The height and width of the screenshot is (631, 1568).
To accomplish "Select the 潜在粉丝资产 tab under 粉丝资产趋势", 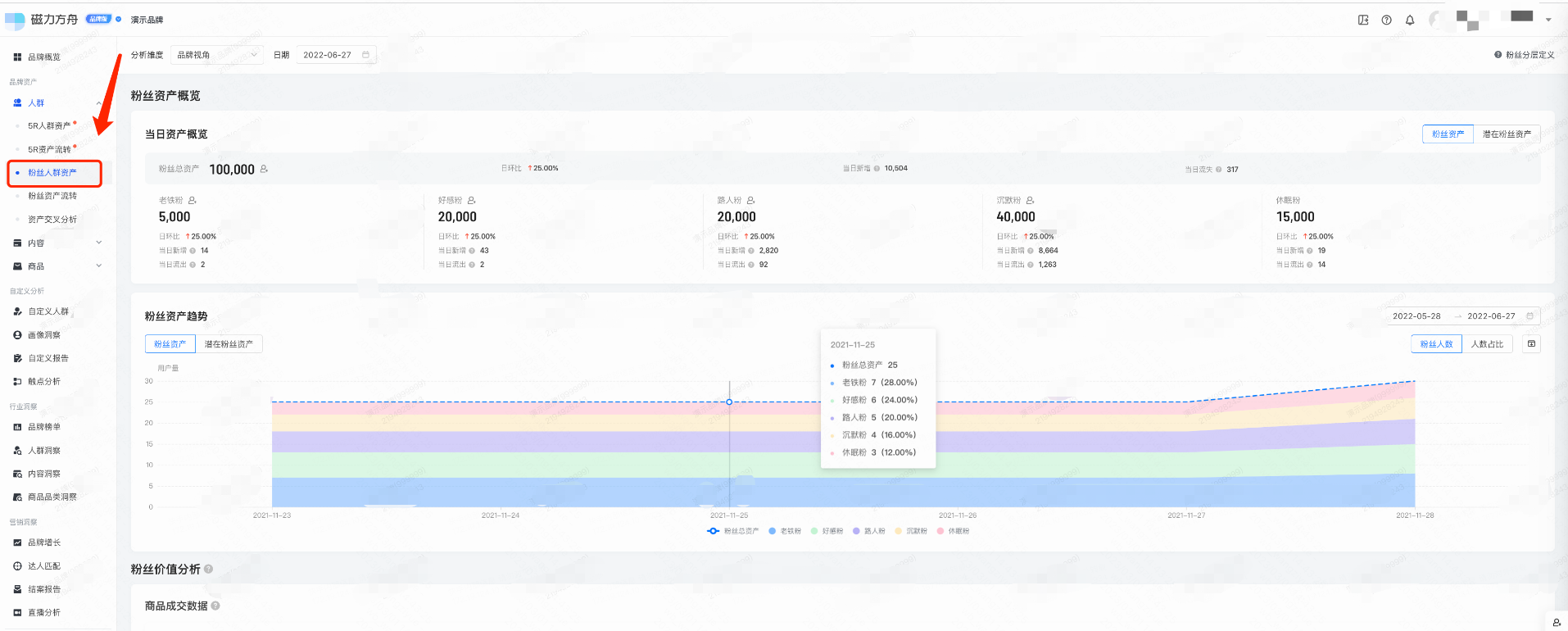I will point(229,344).
